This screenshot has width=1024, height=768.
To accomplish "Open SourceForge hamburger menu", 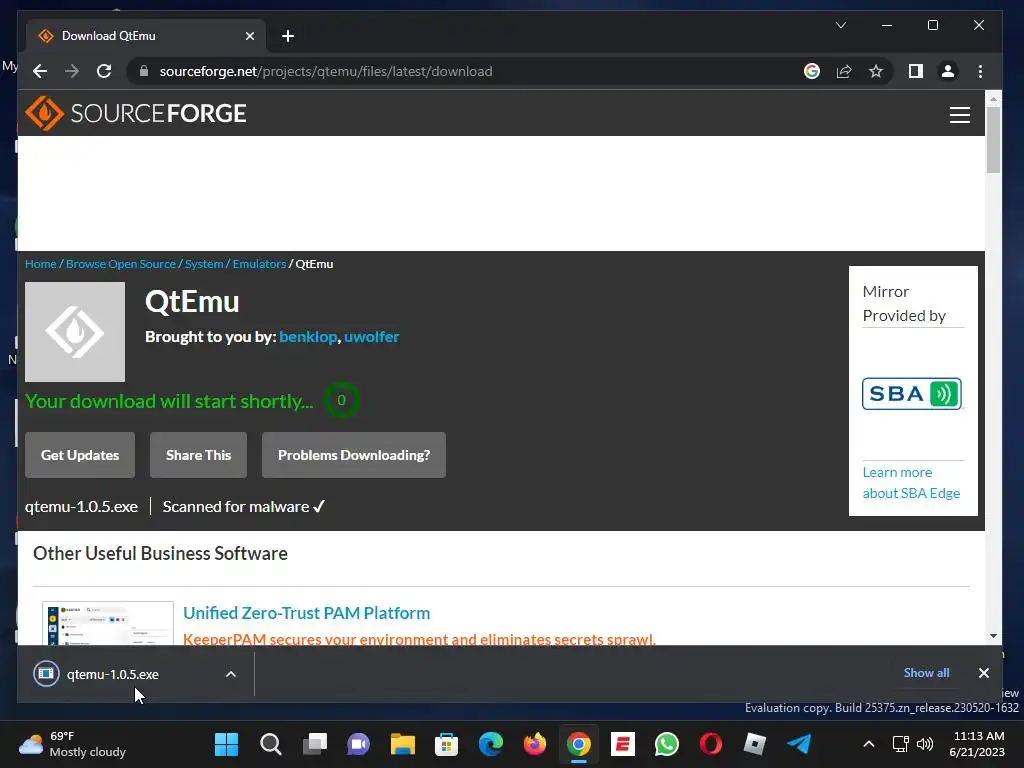I will (x=959, y=115).
